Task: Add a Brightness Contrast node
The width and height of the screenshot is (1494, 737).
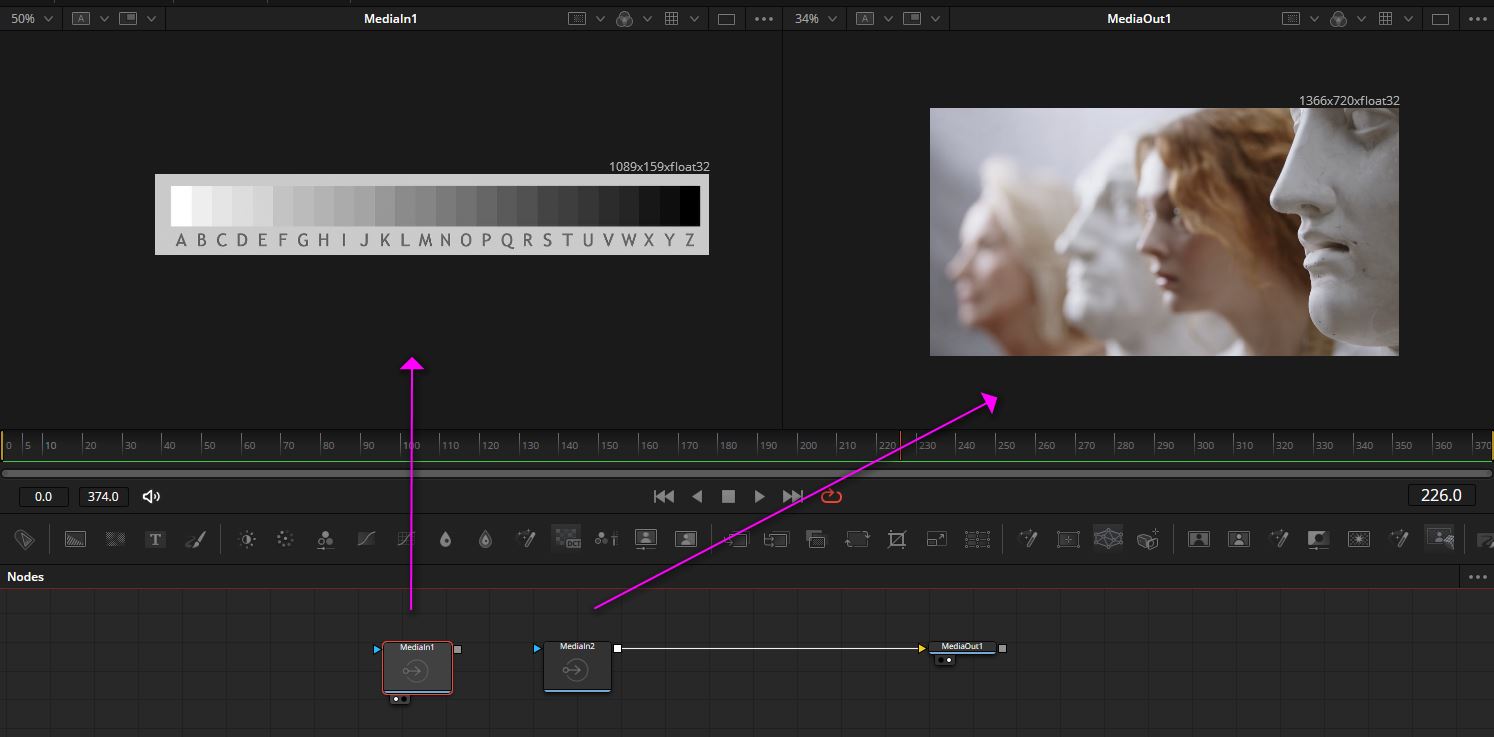Action: (247, 539)
